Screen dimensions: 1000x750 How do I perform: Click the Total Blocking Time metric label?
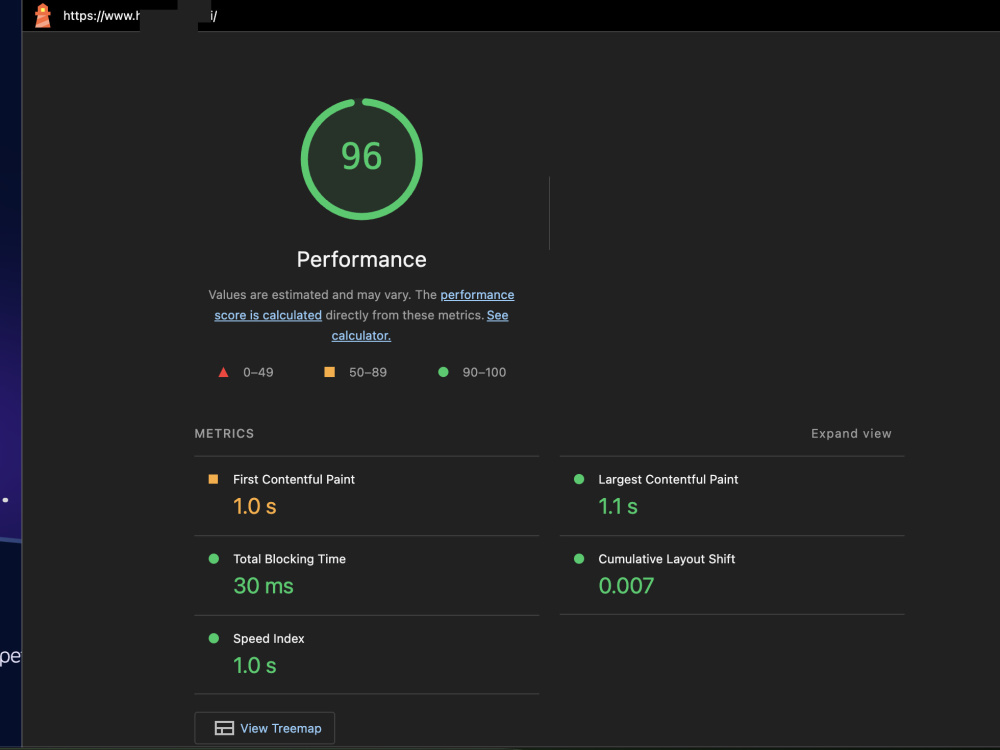[x=290, y=559]
